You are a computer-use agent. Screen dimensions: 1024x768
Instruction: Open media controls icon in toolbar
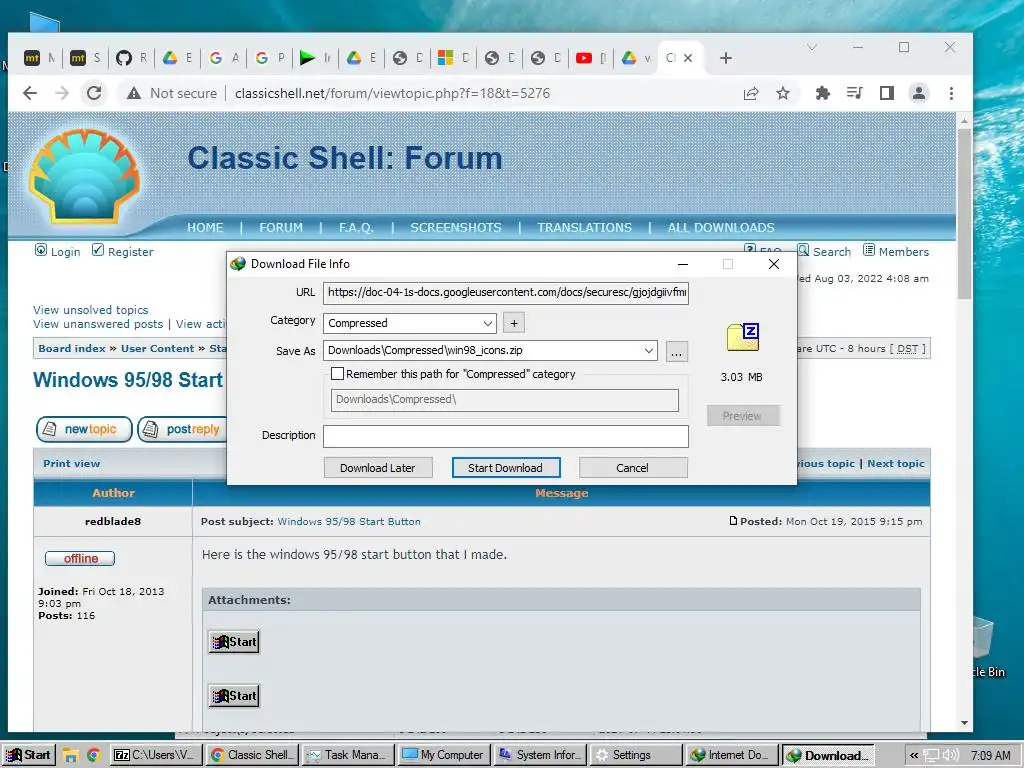(x=854, y=93)
